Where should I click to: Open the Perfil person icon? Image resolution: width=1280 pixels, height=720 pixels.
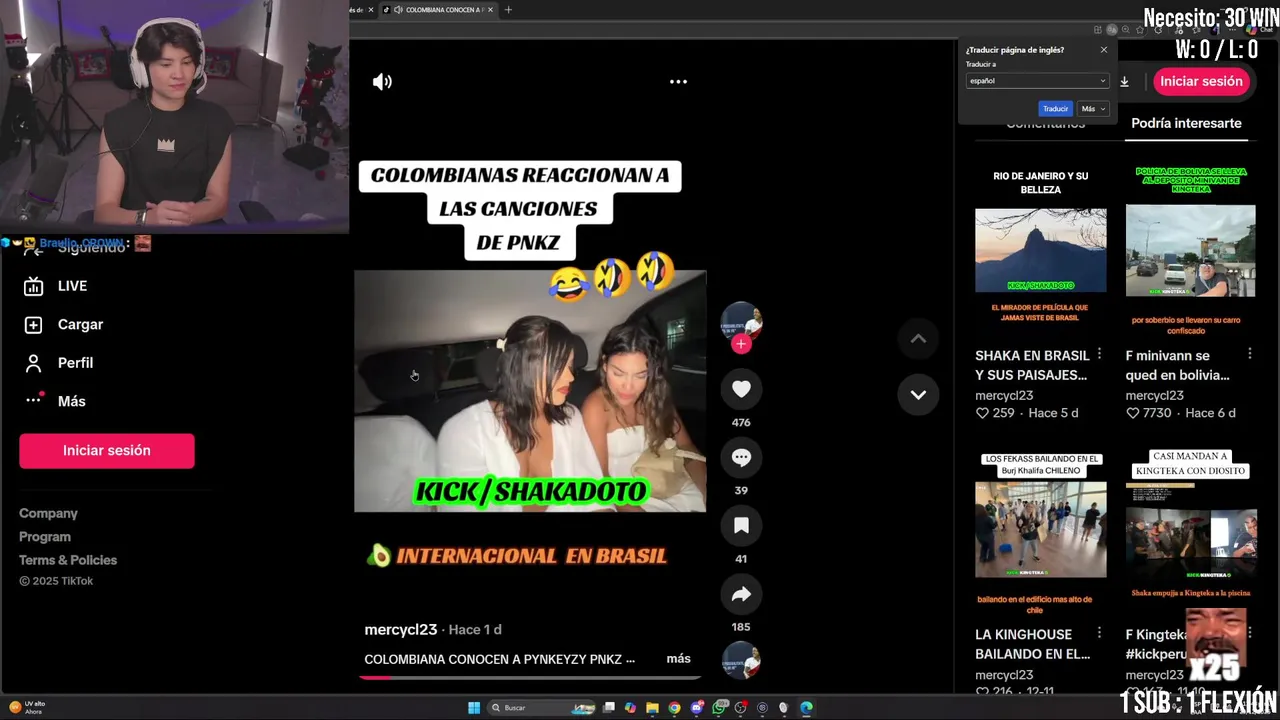pos(33,363)
